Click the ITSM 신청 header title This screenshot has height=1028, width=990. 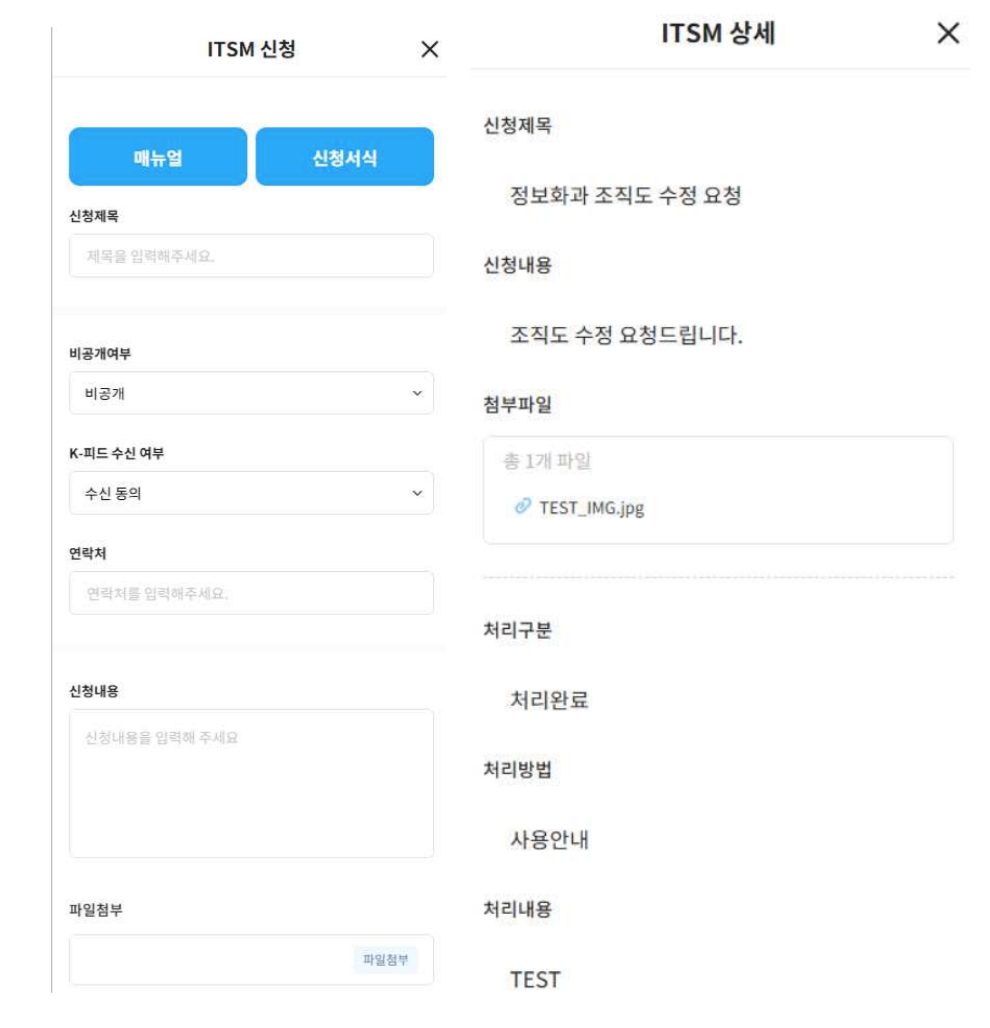click(x=251, y=50)
